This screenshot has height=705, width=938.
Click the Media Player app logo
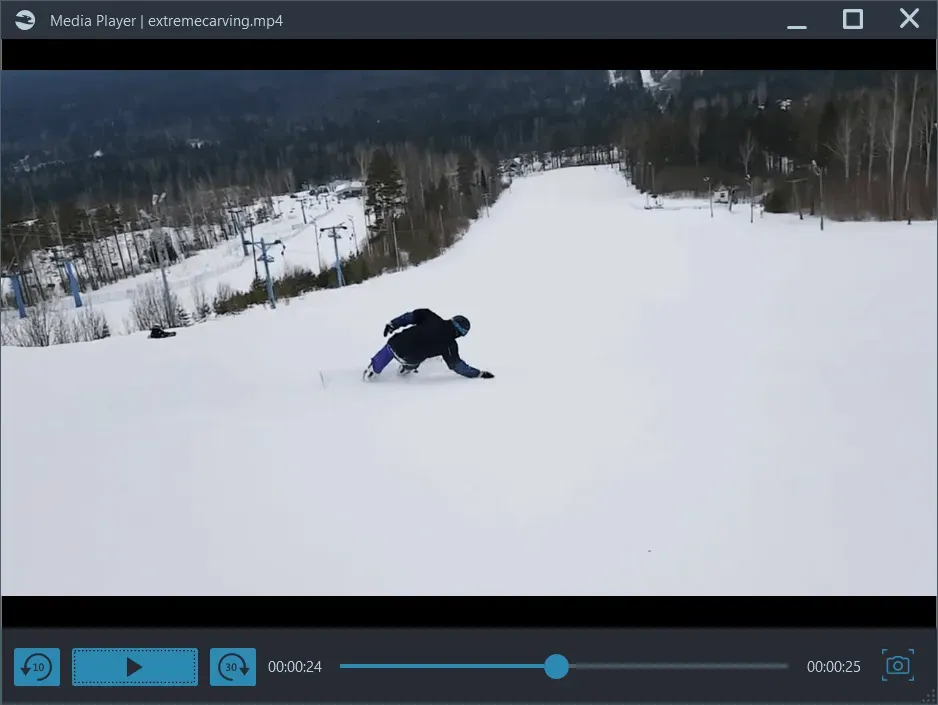tap(25, 20)
